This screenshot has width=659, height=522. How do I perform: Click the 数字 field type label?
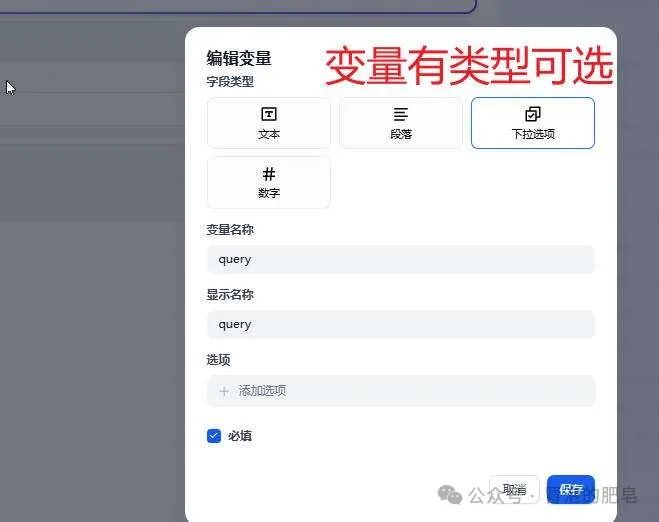268,193
